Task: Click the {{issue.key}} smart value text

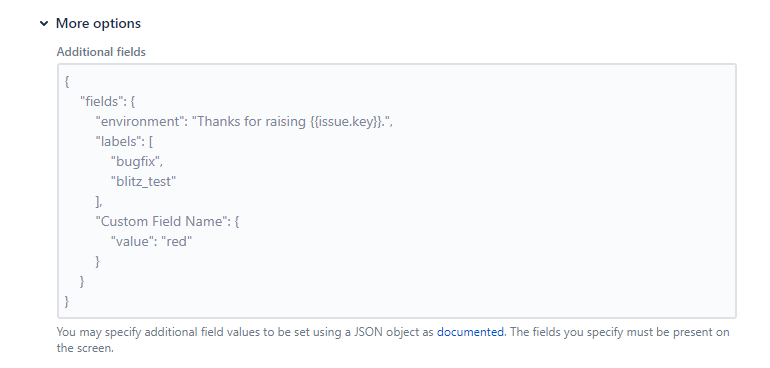Action: [x=346, y=121]
